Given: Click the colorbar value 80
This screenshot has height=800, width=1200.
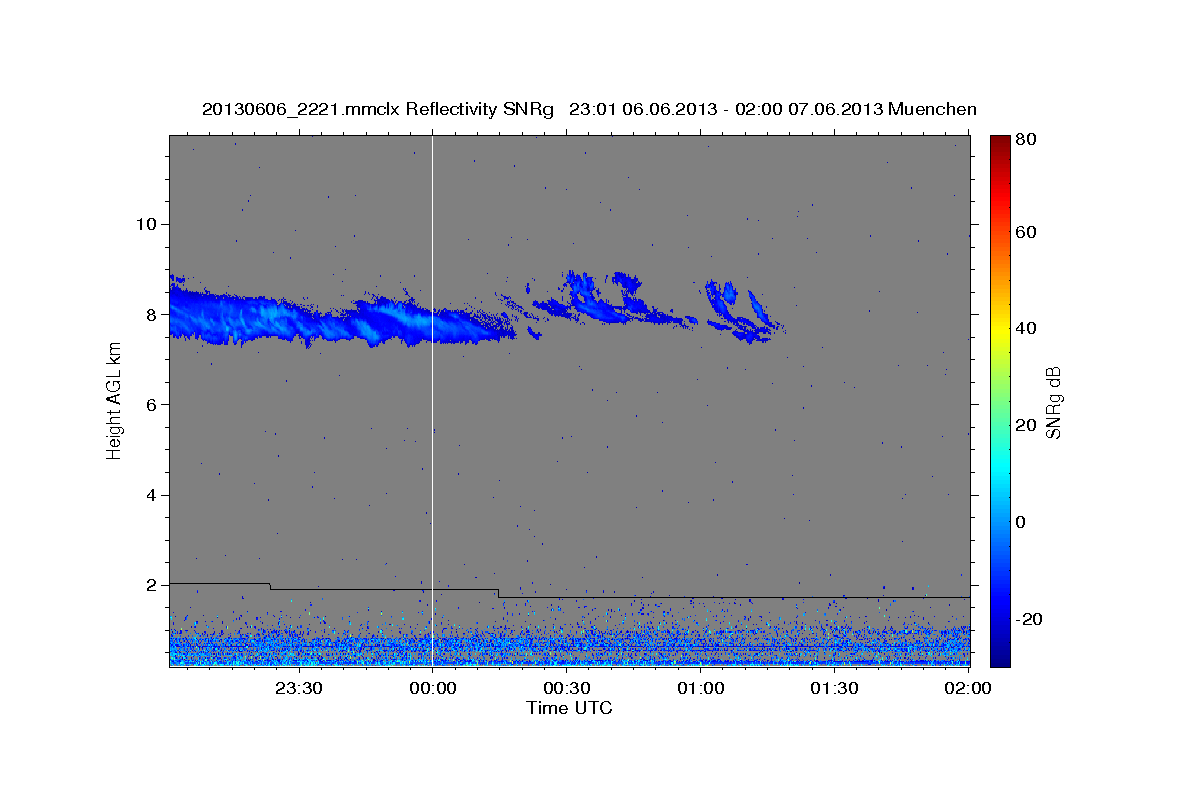Looking at the screenshot, I should click(x=1026, y=140).
